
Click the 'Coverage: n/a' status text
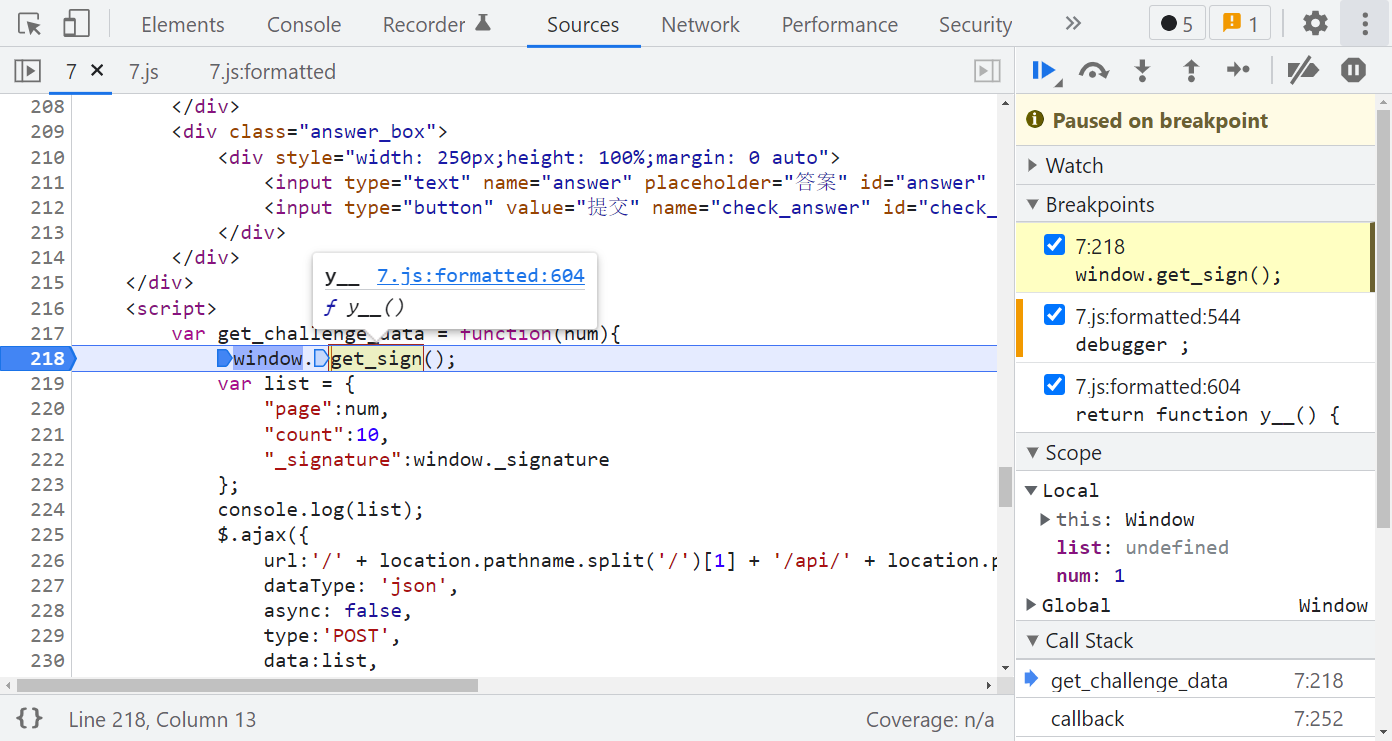pyautogui.click(x=930, y=719)
